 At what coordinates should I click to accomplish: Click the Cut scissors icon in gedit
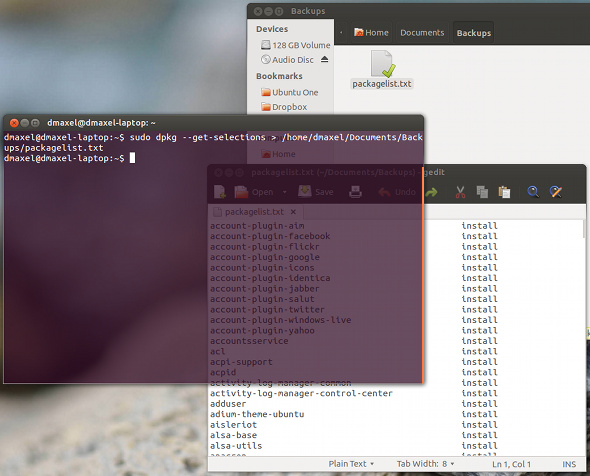click(460, 192)
